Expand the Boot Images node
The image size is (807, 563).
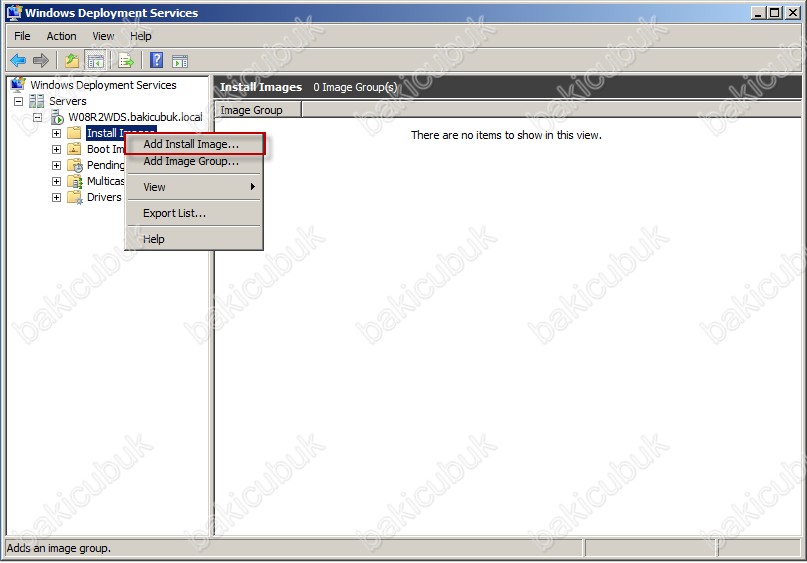click(x=57, y=149)
